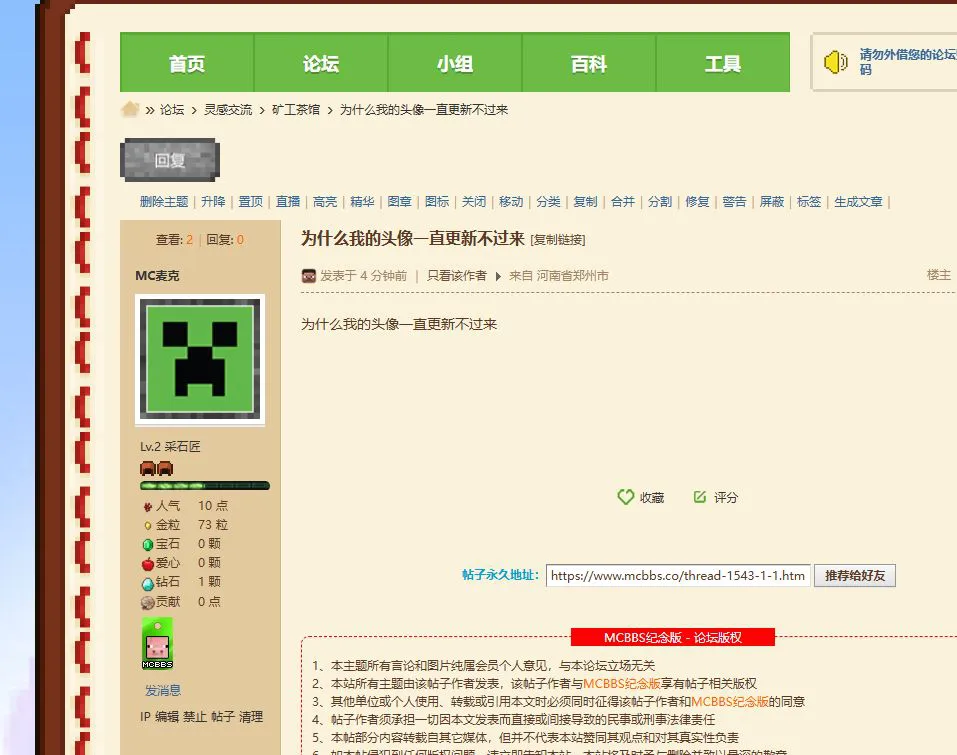Screen dimensions: 957x755
Task: Click the 合并 merge link
Action: click(x=623, y=201)
